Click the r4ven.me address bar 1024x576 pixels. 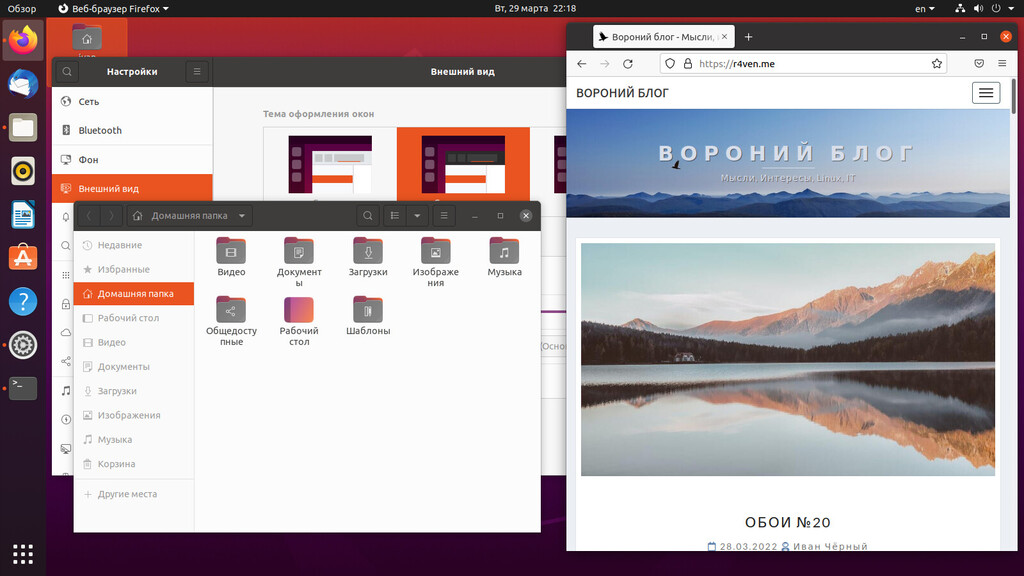coord(800,64)
